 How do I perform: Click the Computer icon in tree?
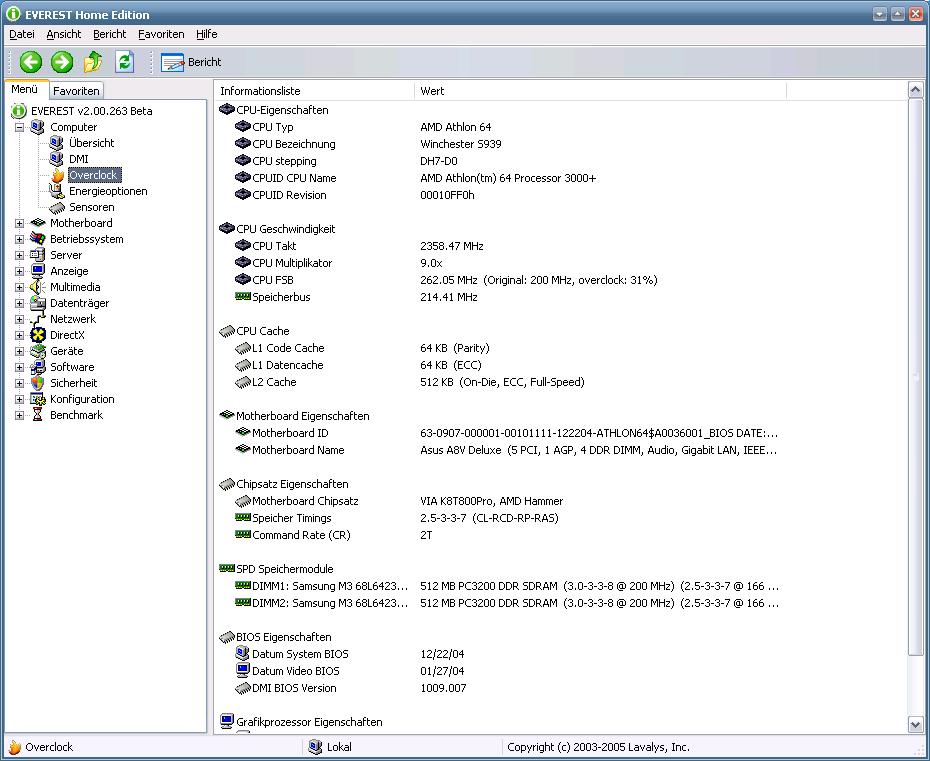[37, 127]
